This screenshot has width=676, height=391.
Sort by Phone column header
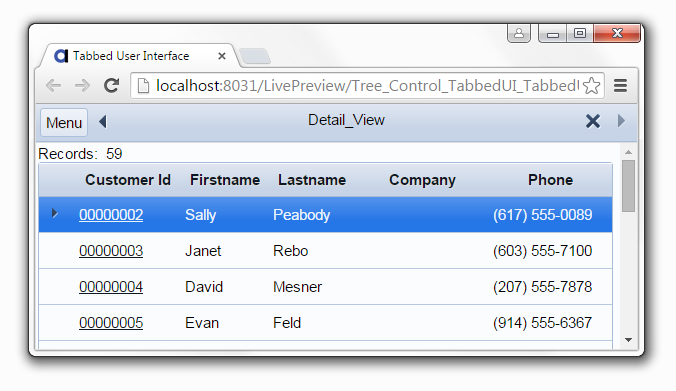click(x=550, y=180)
